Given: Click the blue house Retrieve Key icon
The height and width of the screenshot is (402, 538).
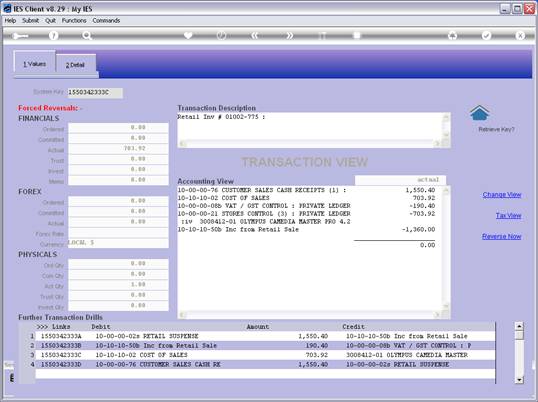Looking at the screenshot, I should 479,113.
